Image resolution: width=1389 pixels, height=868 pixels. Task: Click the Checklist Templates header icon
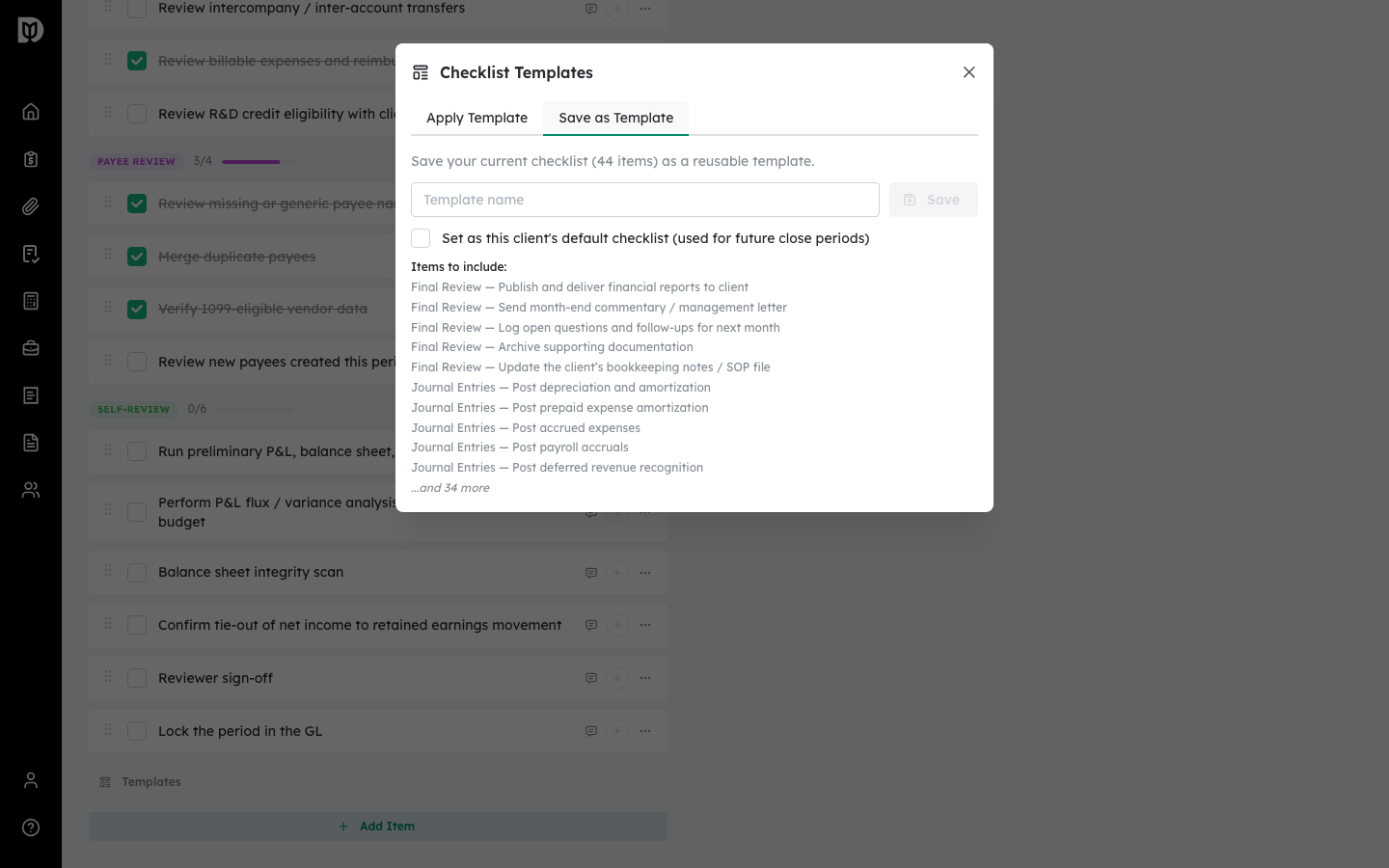tap(421, 72)
